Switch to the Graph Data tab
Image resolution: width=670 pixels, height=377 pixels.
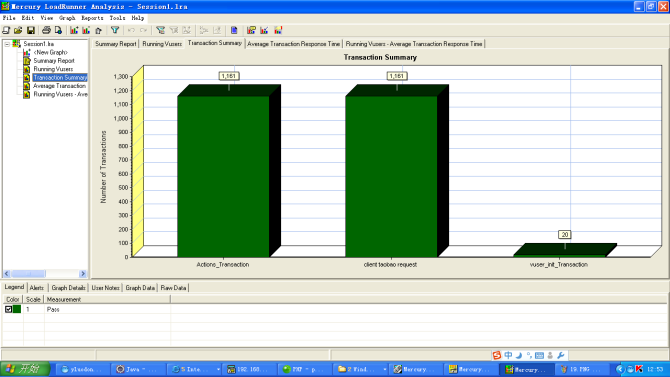click(140, 288)
